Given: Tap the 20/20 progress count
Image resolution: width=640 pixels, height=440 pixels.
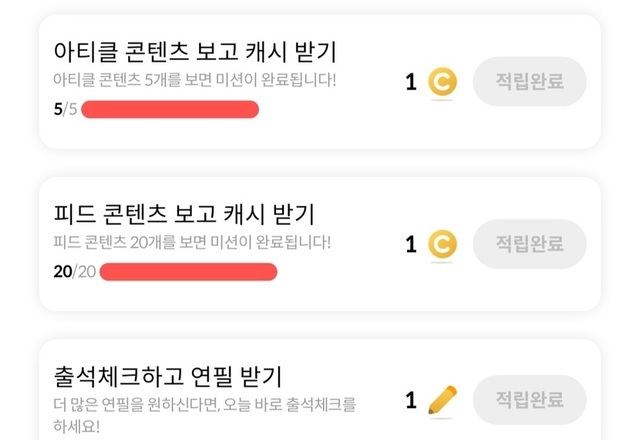Looking at the screenshot, I should click(x=73, y=271).
